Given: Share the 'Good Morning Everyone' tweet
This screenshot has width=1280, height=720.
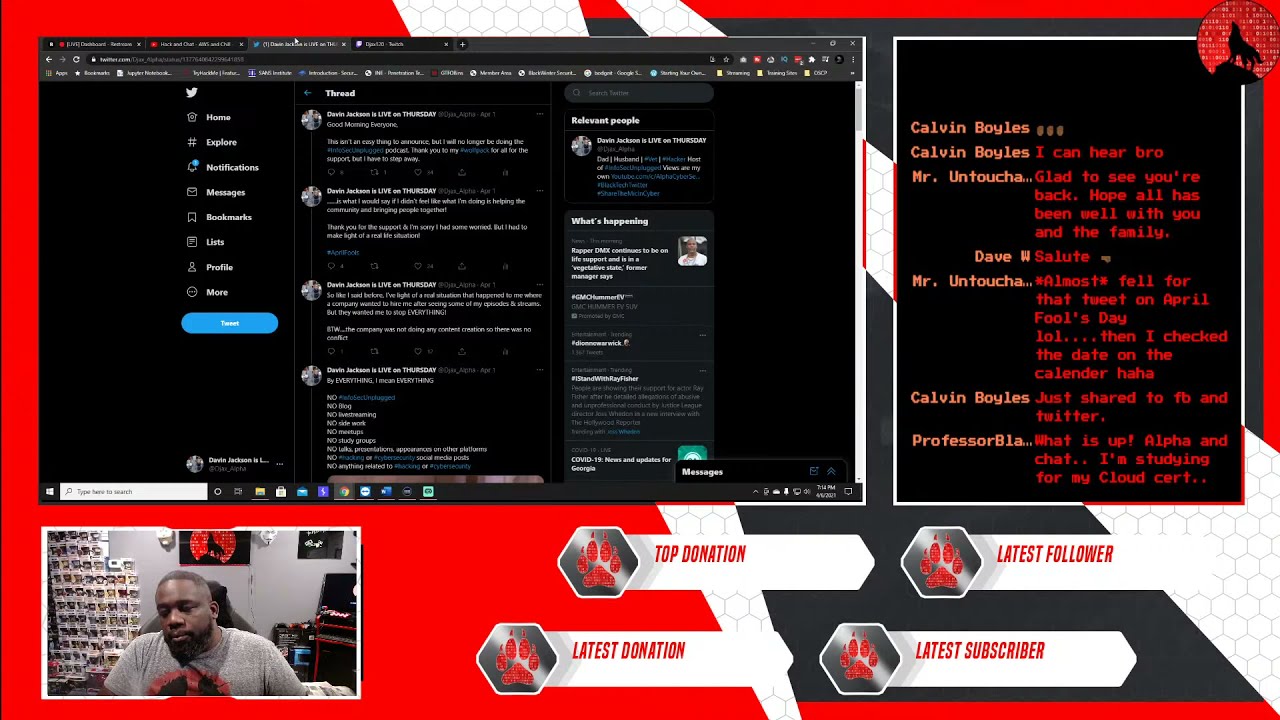Looking at the screenshot, I should pos(461,172).
